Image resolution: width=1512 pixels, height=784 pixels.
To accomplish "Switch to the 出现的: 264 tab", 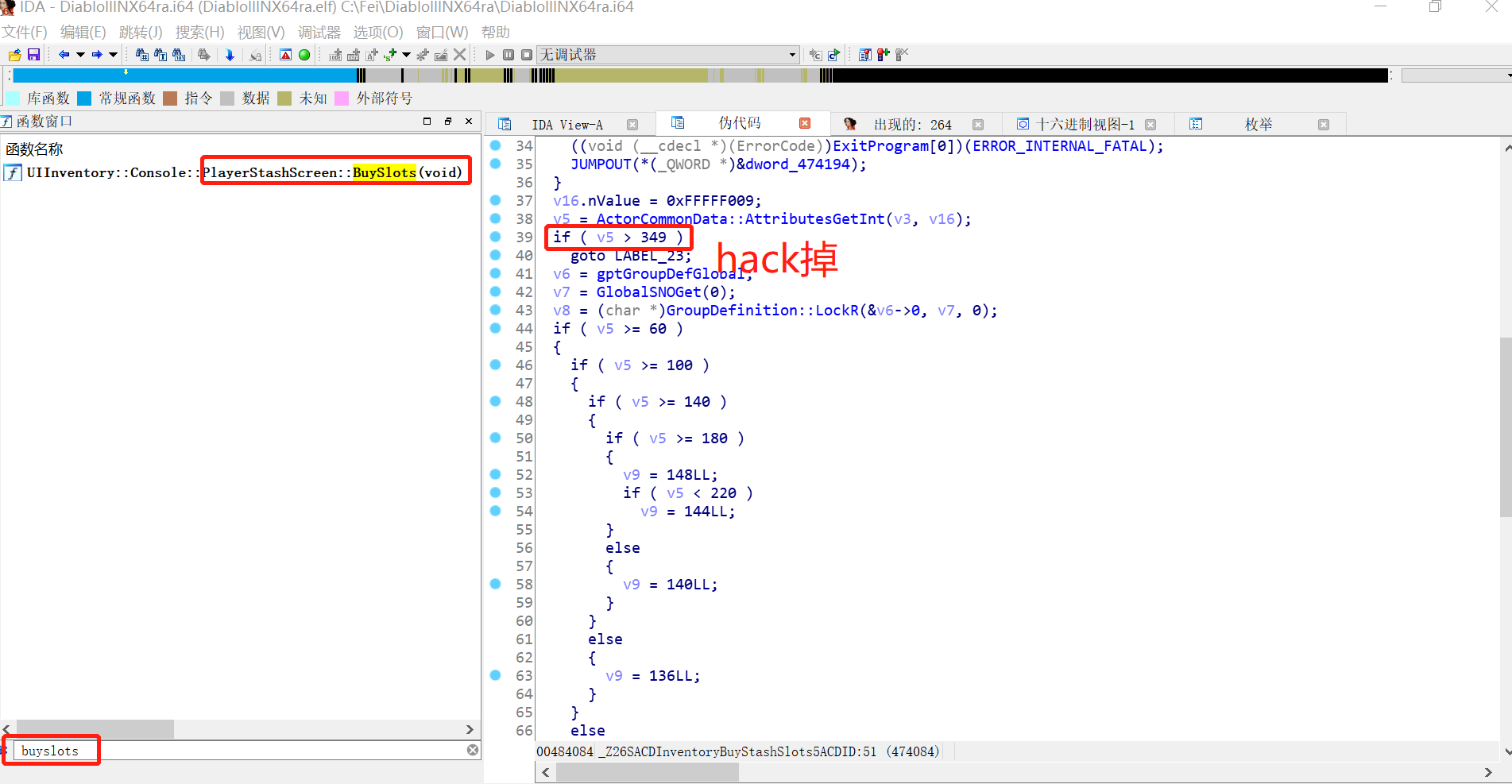I will pos(912,125).
